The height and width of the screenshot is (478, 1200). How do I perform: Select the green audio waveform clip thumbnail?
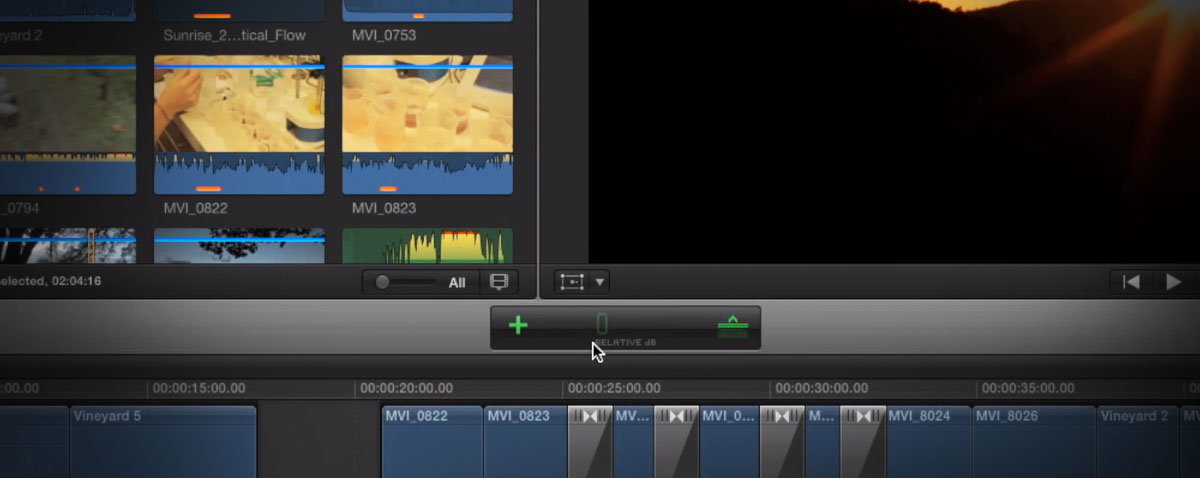(x=427, y=246)
